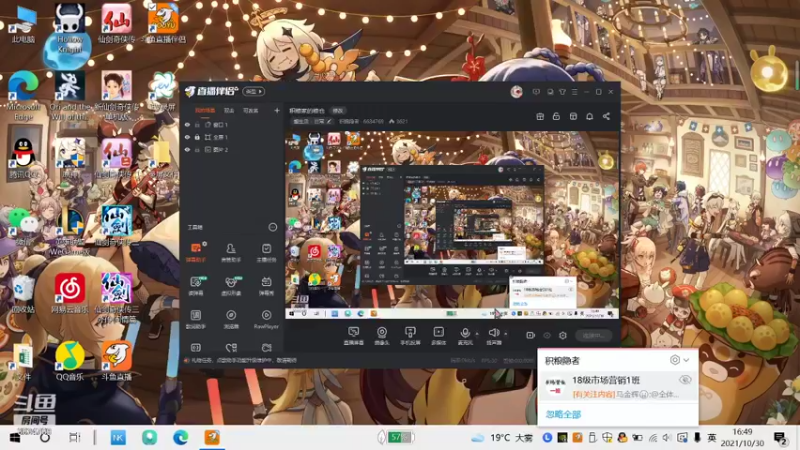Viewport: 800px width, 450px height.
Task: Open the screen-capture source beside 摄像头
Action: (x=353, y=336)
